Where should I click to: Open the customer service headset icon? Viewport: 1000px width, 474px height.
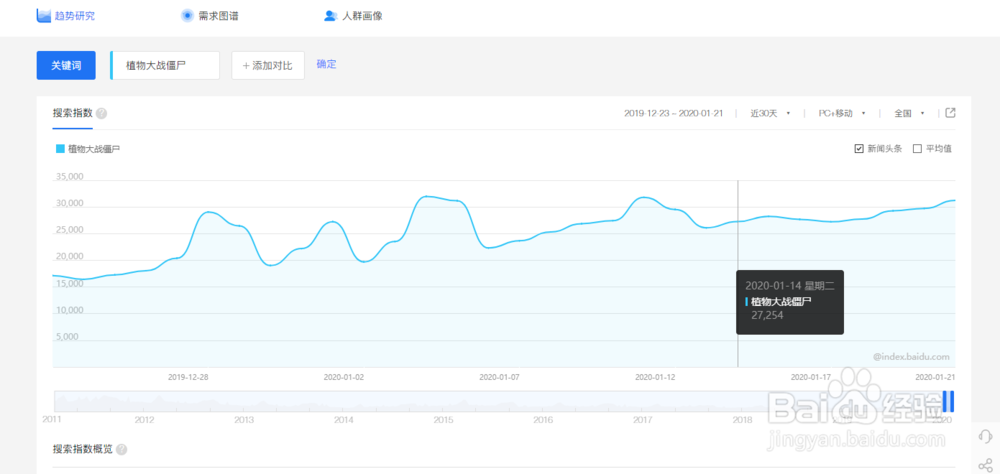984,437
